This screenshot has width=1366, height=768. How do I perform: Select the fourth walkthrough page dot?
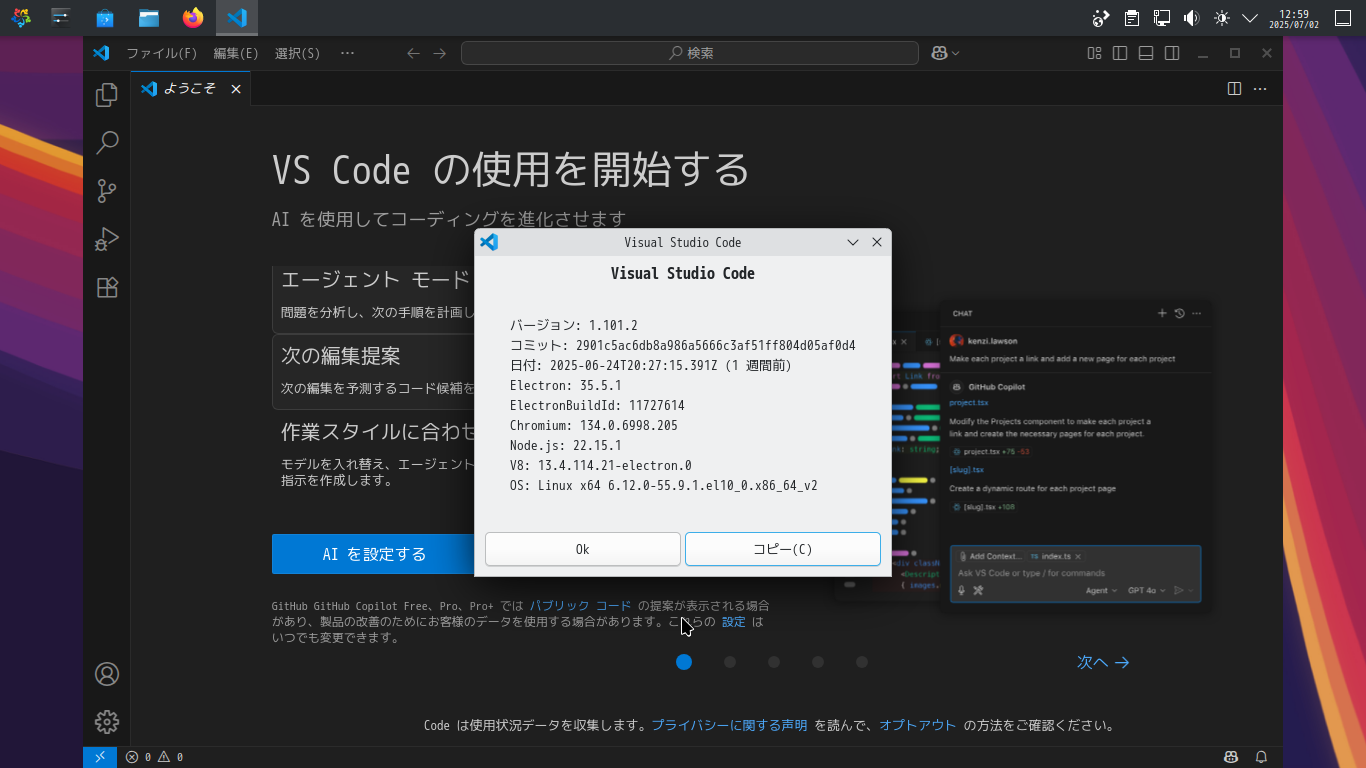[818, 662]
